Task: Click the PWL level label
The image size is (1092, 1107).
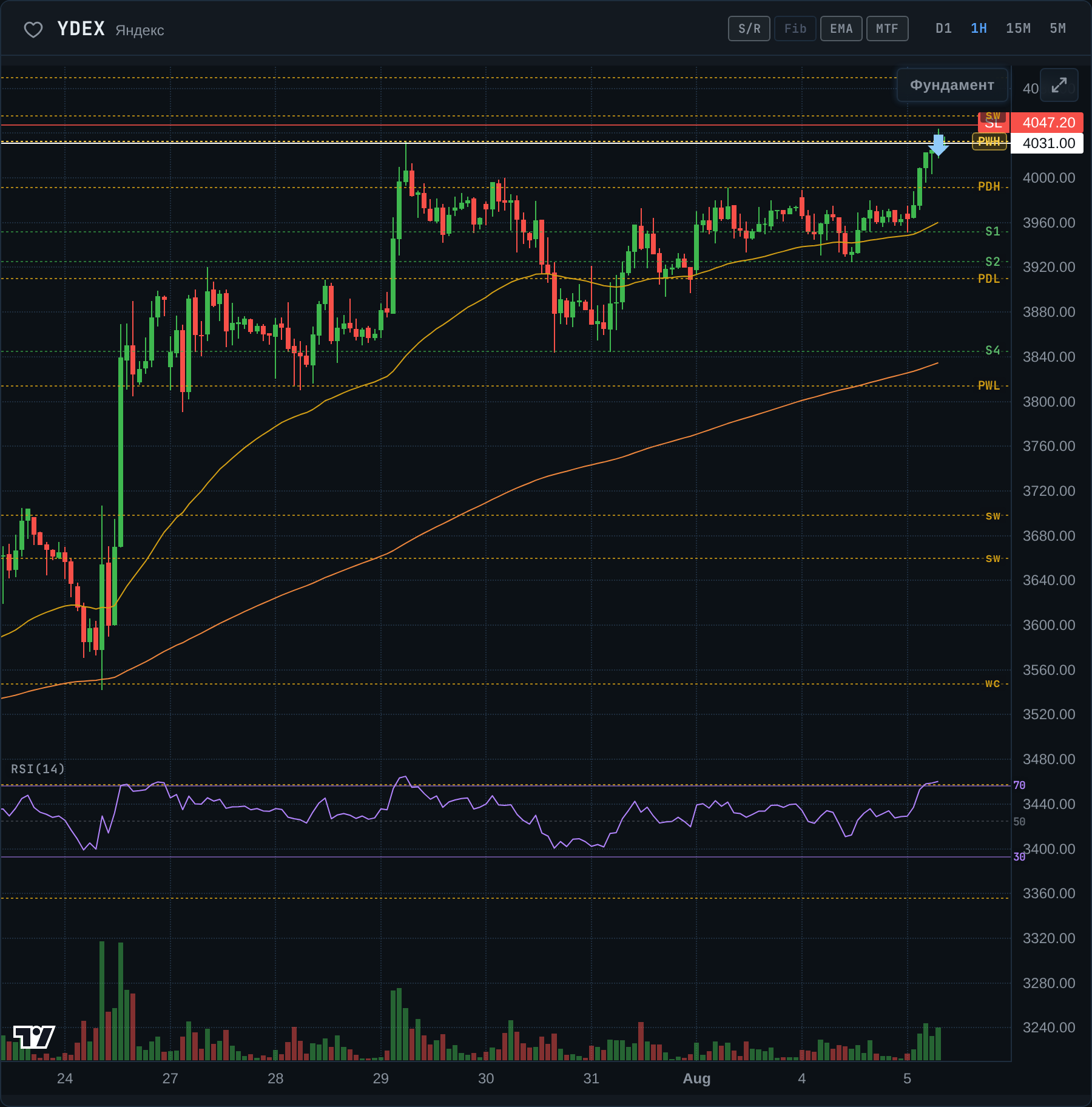Action: click(x=989, y=385)
